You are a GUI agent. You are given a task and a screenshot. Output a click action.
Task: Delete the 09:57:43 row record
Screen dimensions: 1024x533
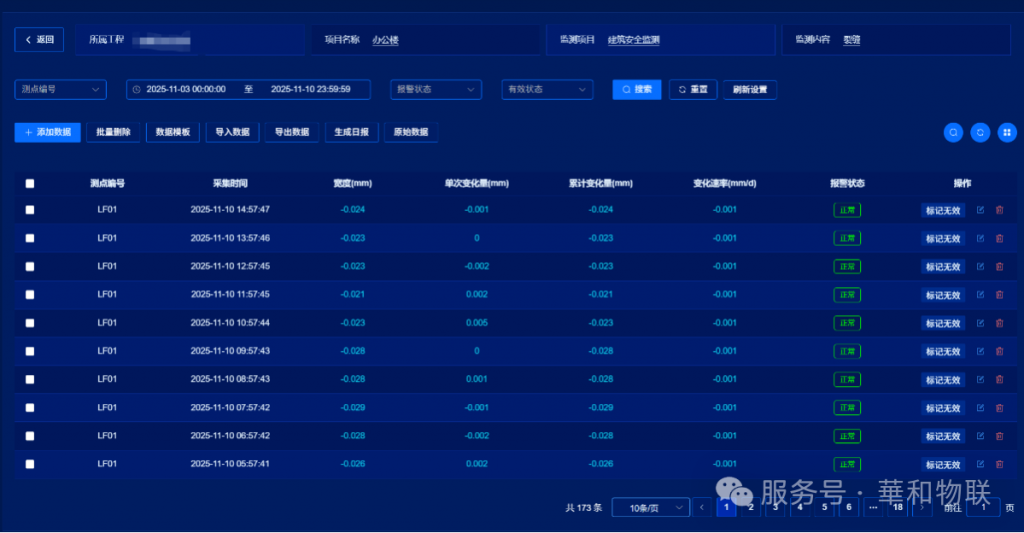click(x=999, y=351)
